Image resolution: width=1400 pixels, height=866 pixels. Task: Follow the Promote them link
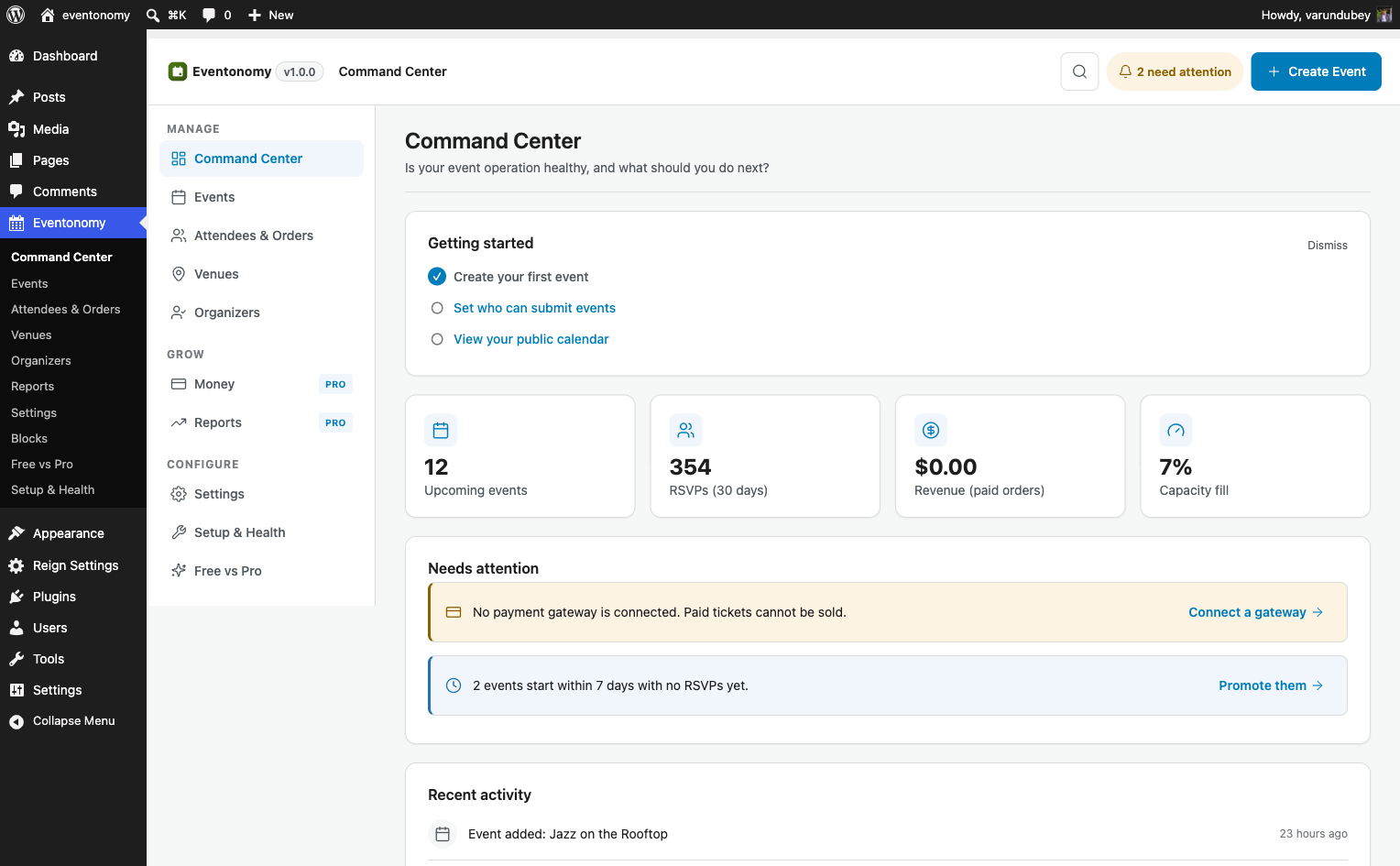point(1271,685)
